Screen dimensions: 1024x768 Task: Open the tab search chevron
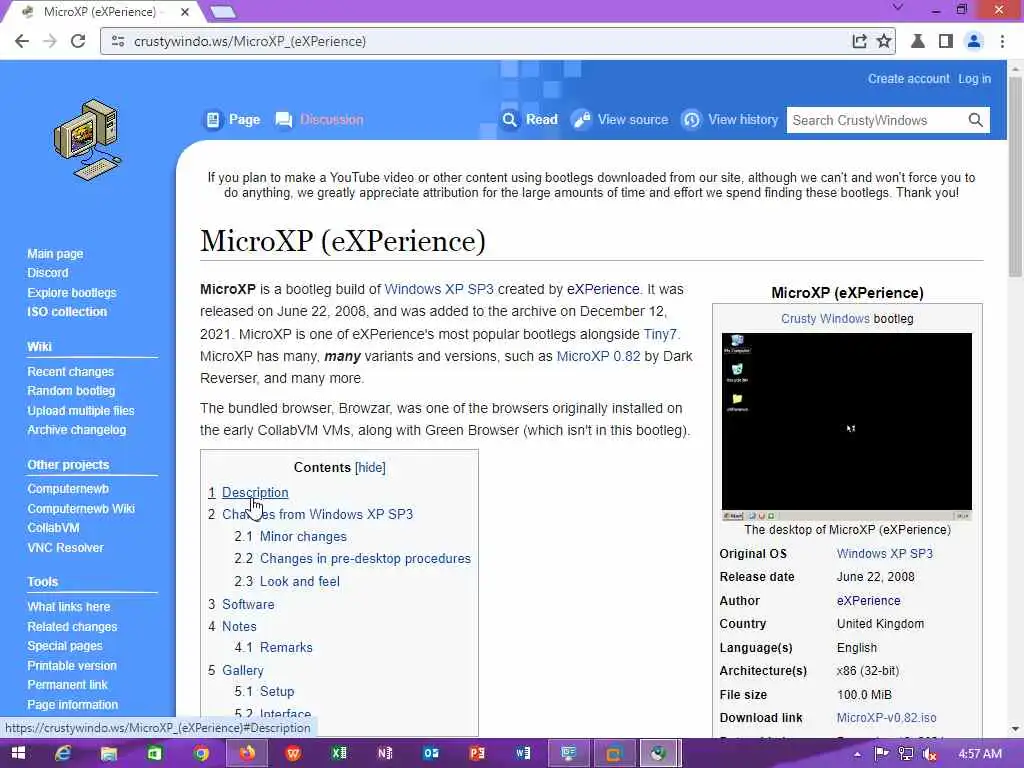pyautogui.click(x=898, y=8)
